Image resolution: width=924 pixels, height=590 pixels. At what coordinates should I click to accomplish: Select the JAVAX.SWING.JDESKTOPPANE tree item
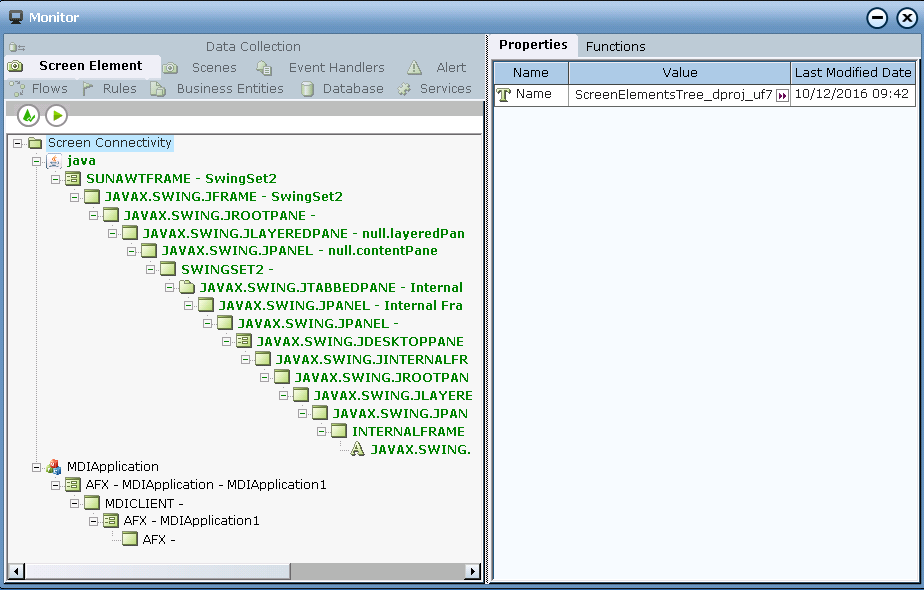tap(359, 341)
